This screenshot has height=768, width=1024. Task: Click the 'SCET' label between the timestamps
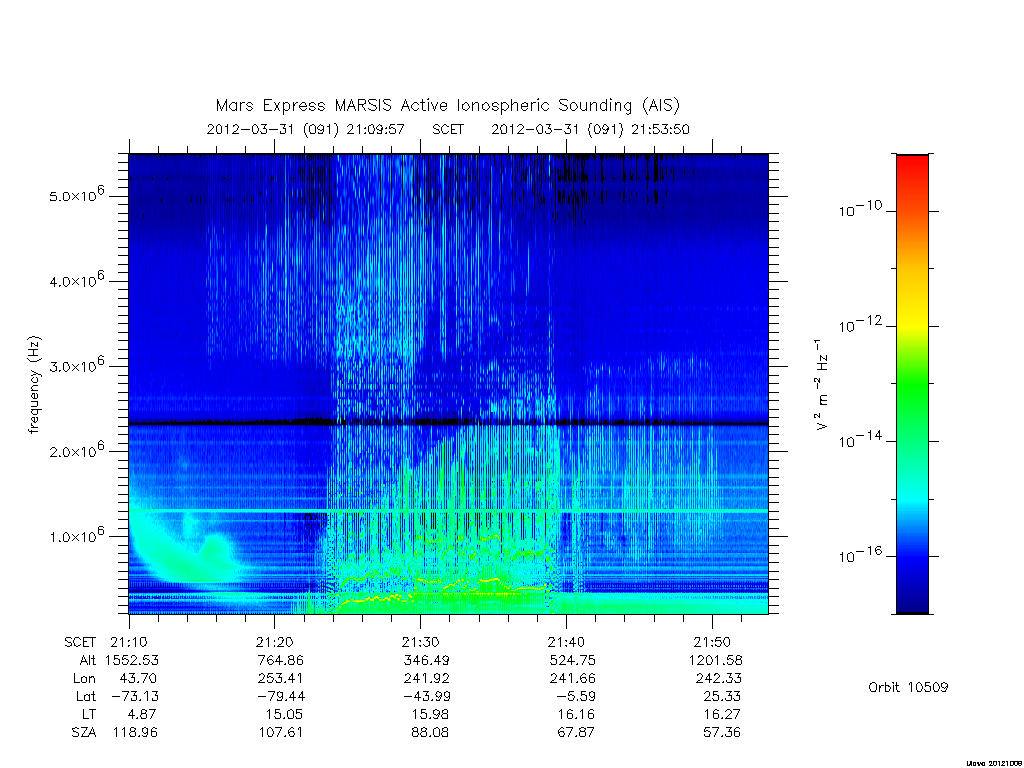pyautogui.click(x=448, y=129)
